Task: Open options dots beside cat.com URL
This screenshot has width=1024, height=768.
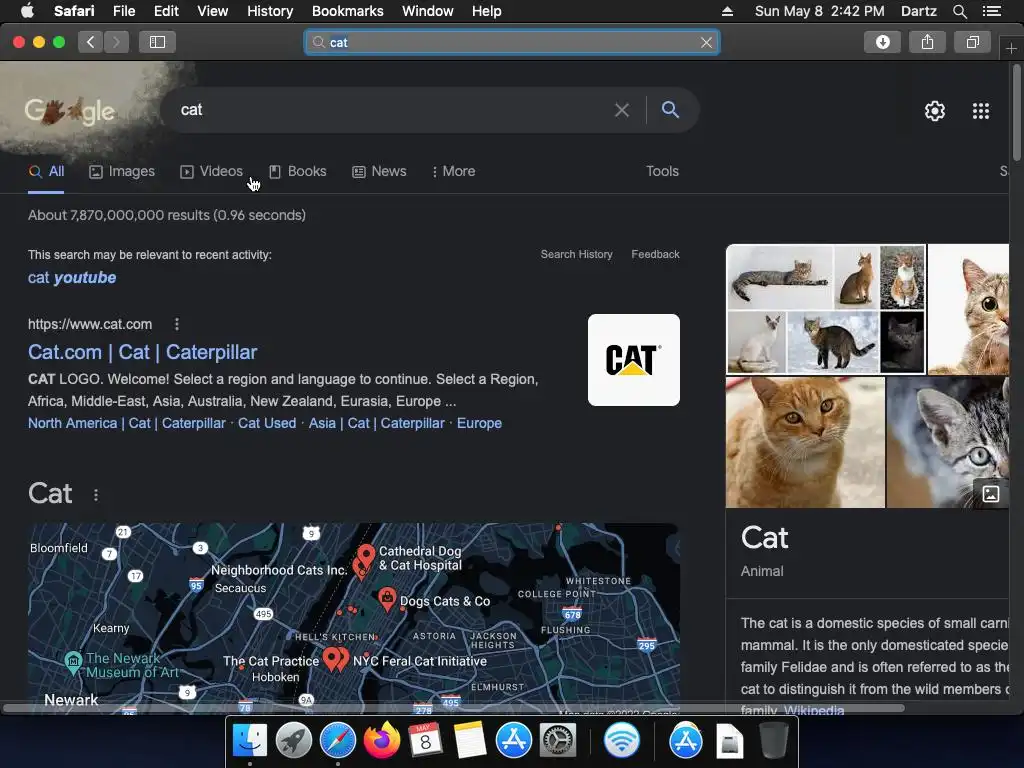Action: click(177, 324)
